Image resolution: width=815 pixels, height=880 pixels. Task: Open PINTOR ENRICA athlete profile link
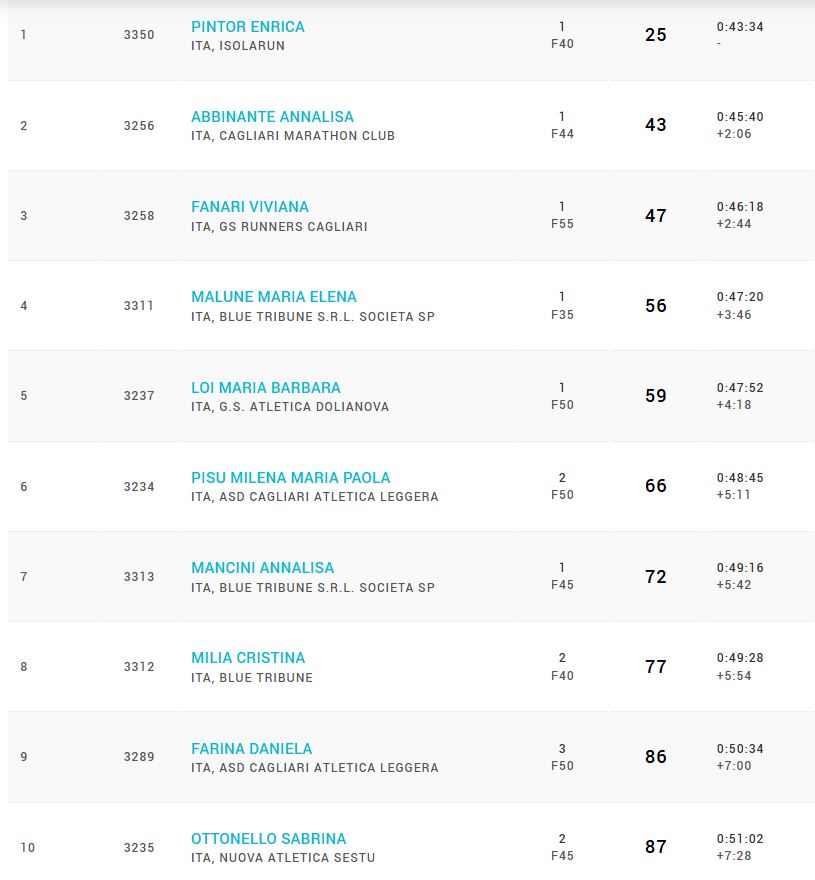[x=248, y=27]
